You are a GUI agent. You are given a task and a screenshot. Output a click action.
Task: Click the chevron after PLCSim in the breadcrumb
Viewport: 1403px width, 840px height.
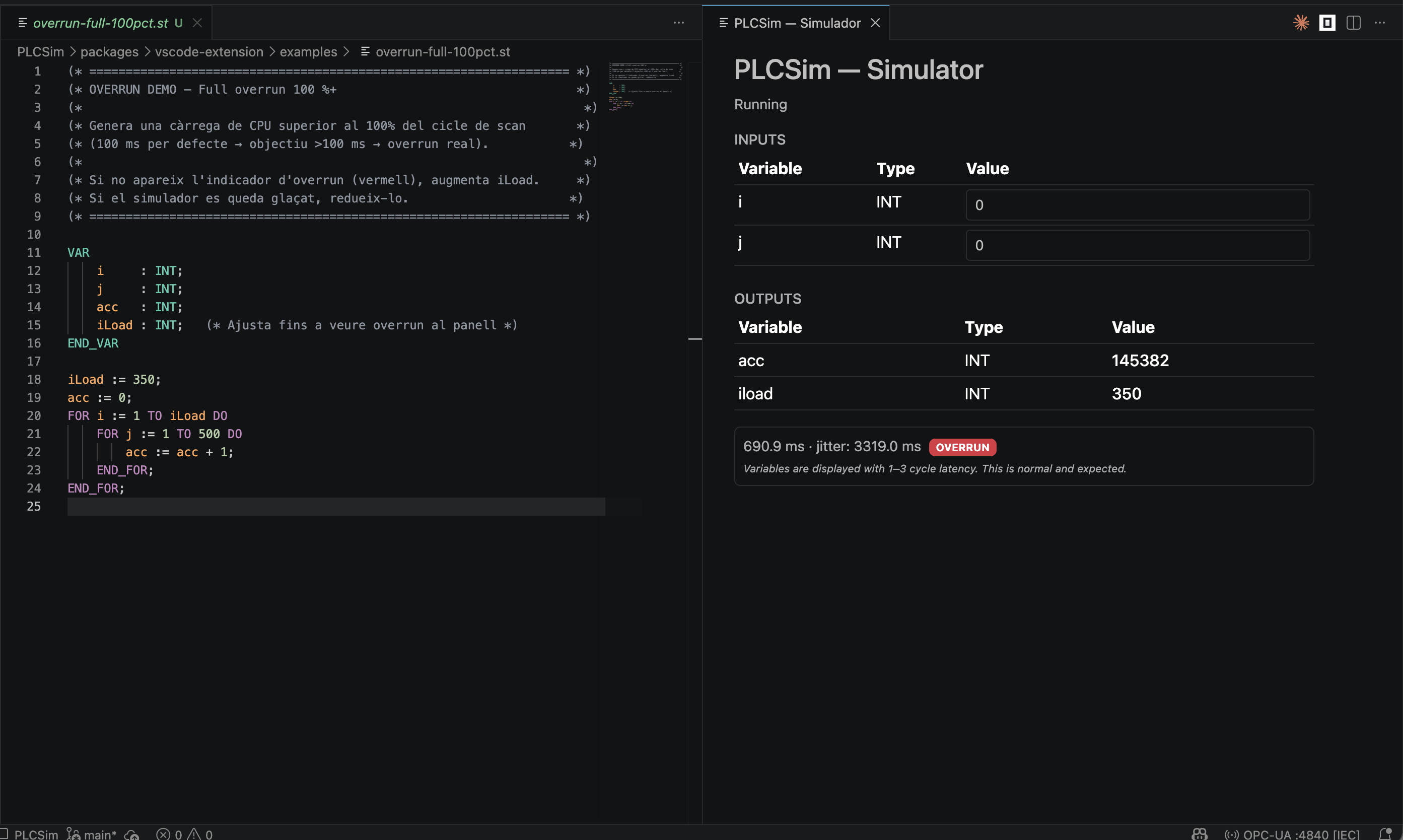pos(73,51)
